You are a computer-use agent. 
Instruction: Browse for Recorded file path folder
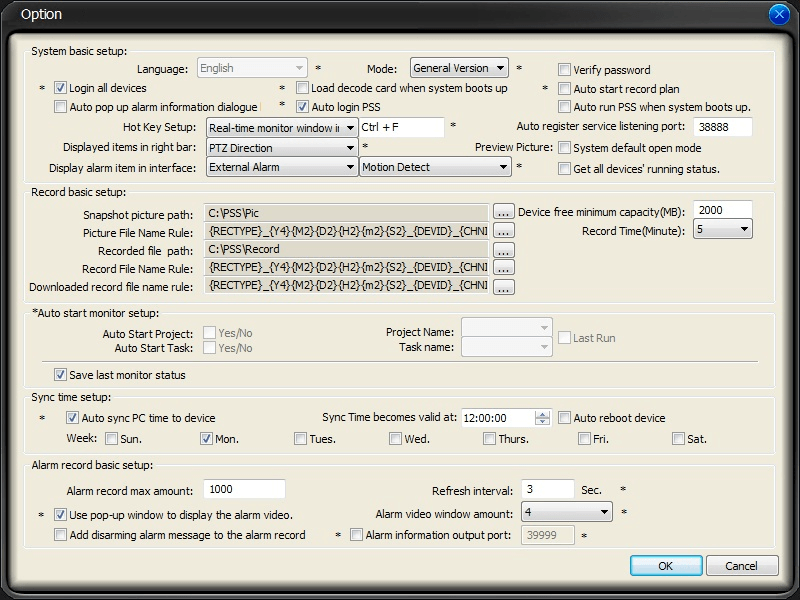click(x=503, y=250)
